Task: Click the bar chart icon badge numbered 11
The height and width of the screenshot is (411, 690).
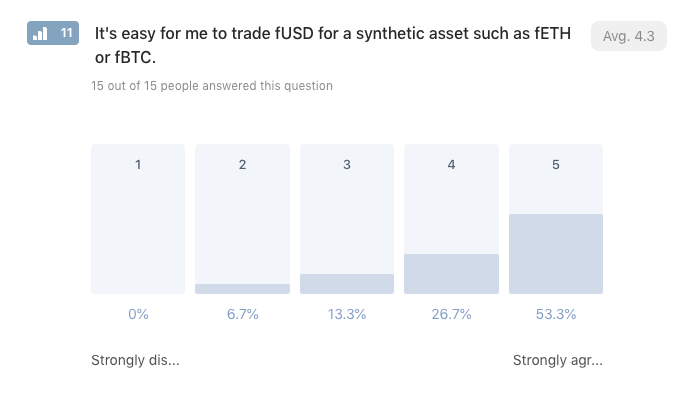Action: (53, 33)
